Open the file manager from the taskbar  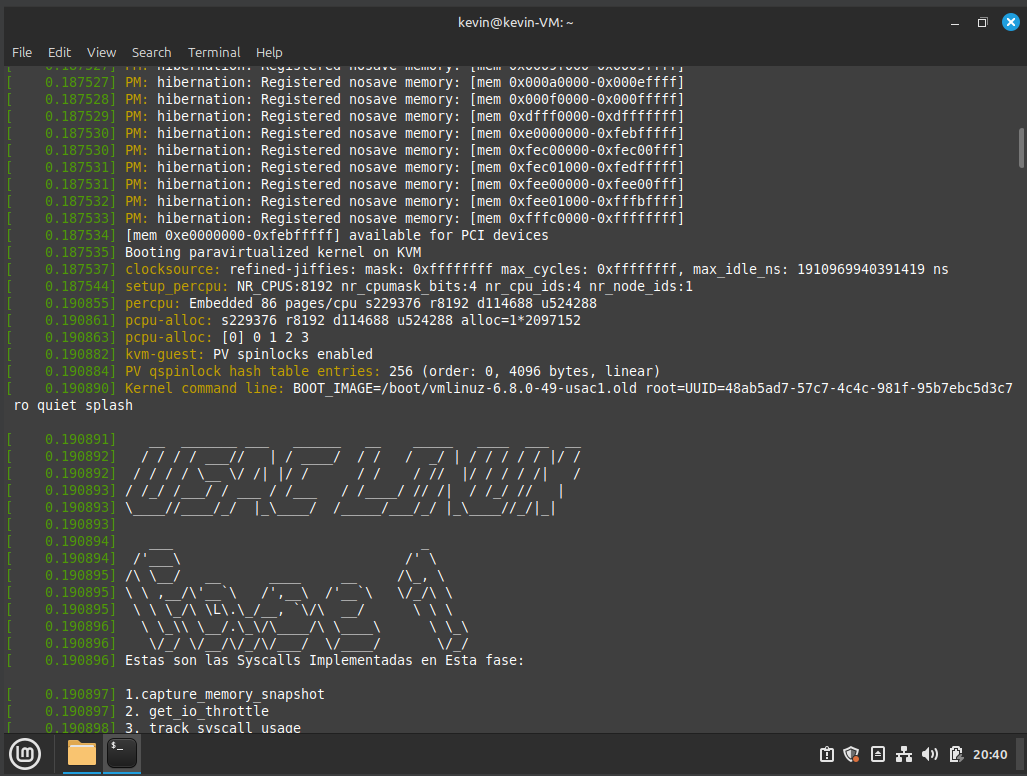point(82,753)
